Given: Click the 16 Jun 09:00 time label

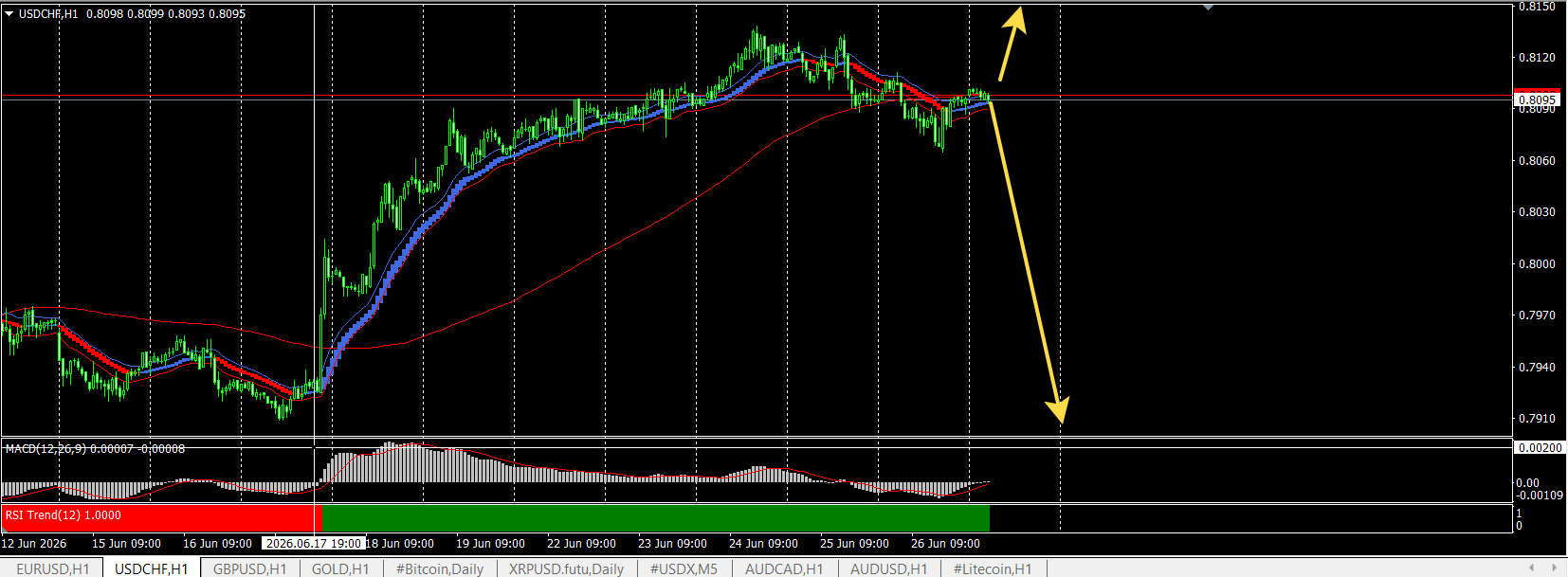Looking at the screenshot, I should point(217,544).
